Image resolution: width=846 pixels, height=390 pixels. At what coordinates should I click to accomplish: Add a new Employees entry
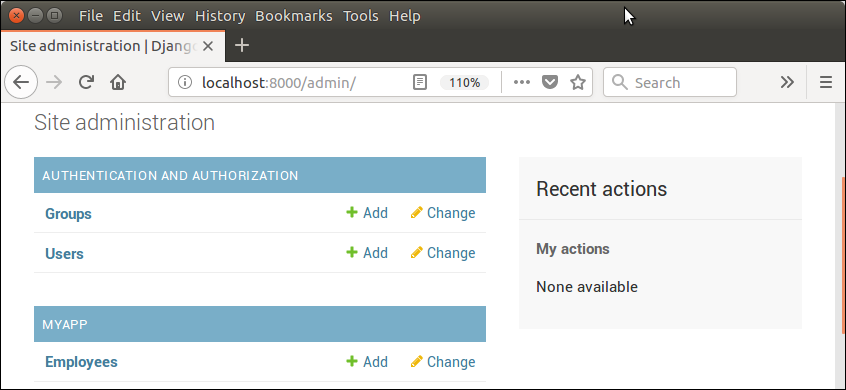pos(367,361)
